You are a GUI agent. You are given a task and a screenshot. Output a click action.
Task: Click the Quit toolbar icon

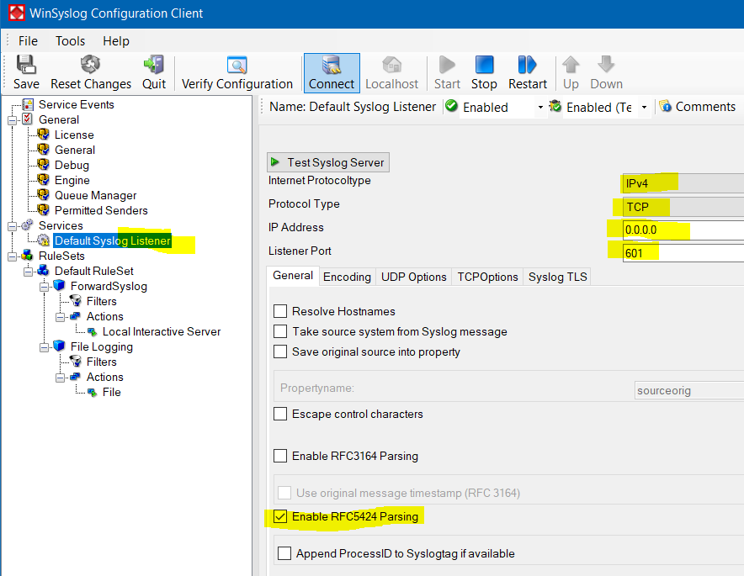[x=154, y=65]
